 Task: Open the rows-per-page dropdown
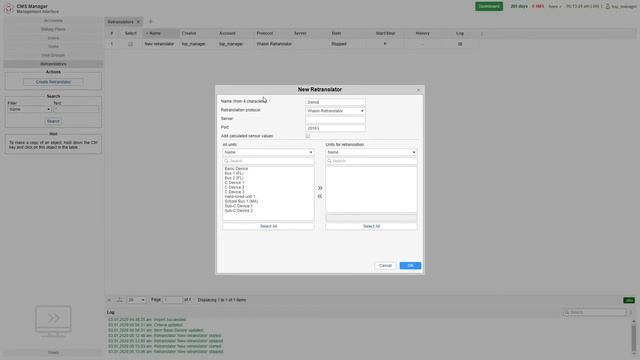136,300
